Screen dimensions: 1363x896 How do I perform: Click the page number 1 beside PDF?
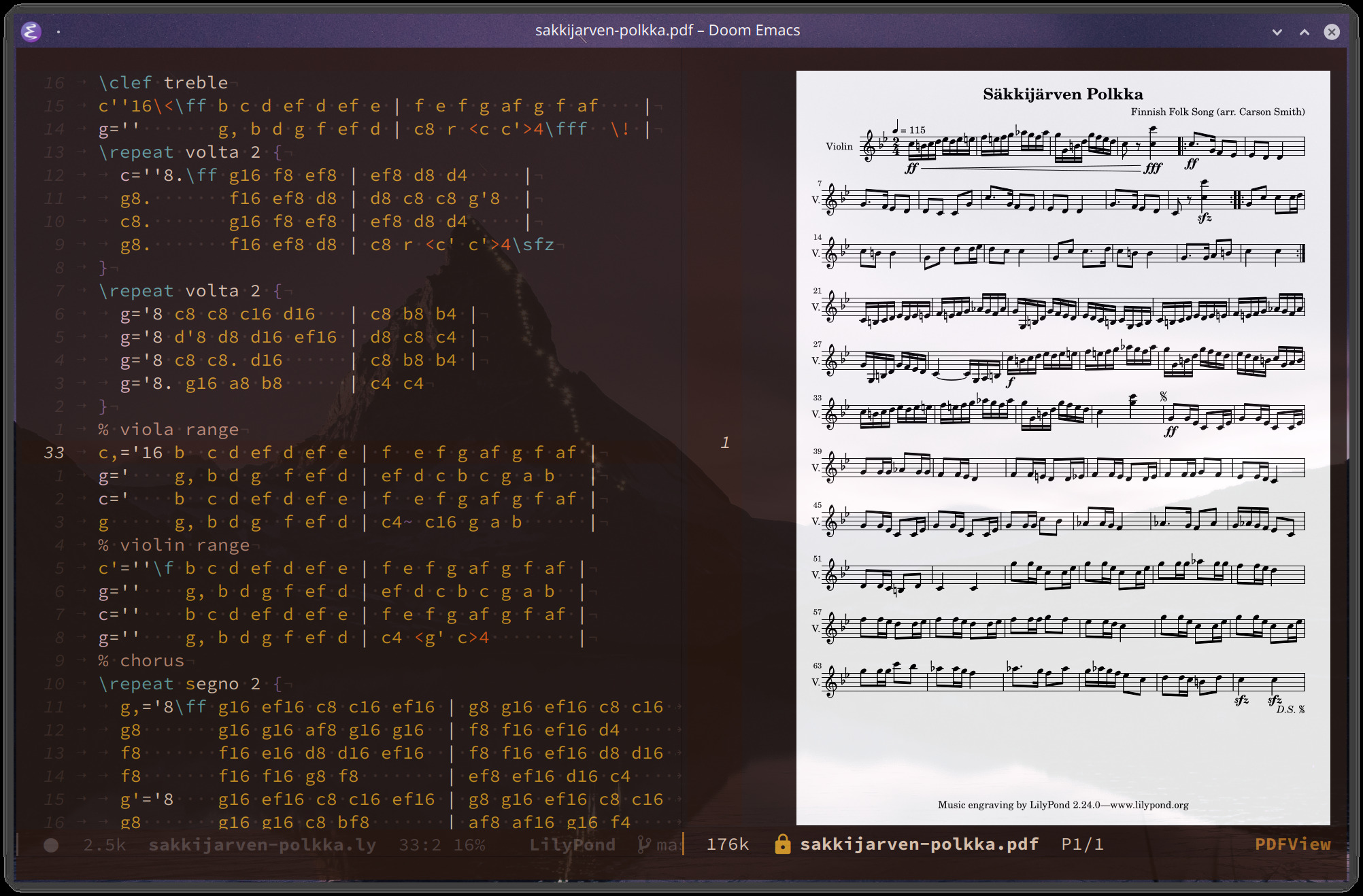725,443
